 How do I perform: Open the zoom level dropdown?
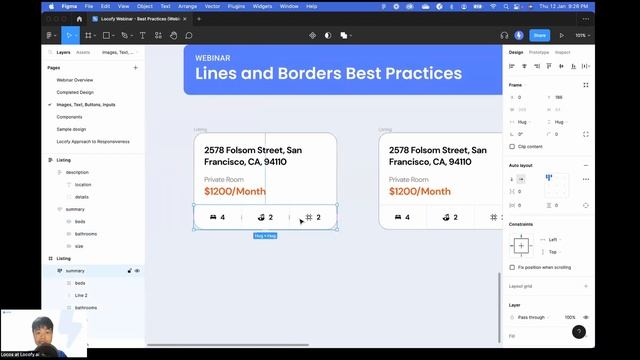click(x=582, y=36)
